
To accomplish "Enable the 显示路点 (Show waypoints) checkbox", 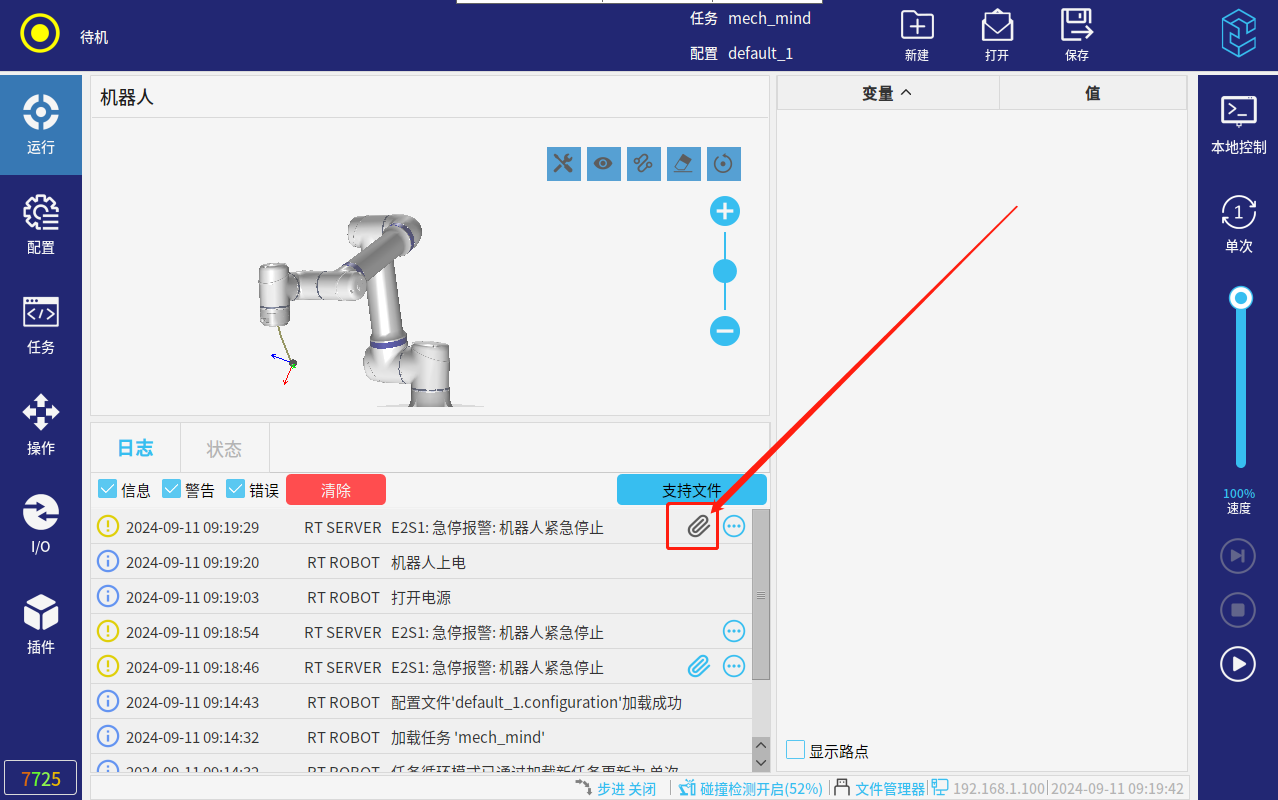I will tap(796, 750).
